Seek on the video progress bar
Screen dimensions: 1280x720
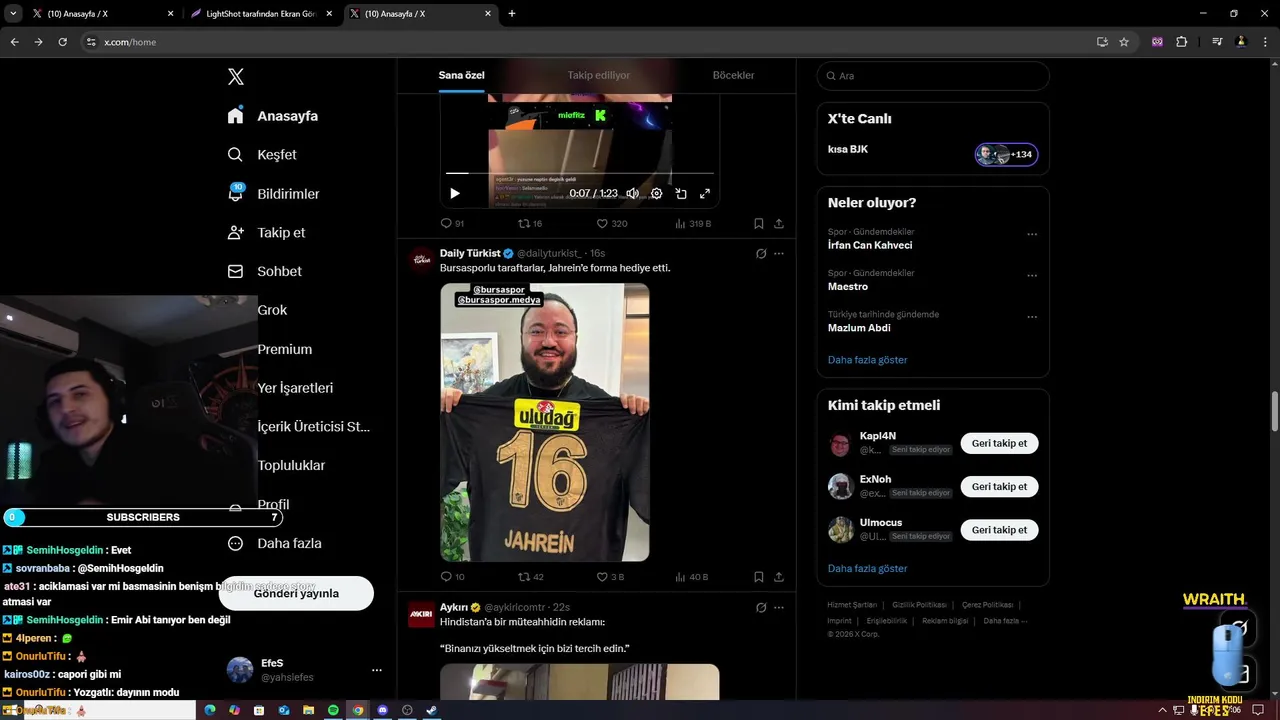[x=580, y=174]
